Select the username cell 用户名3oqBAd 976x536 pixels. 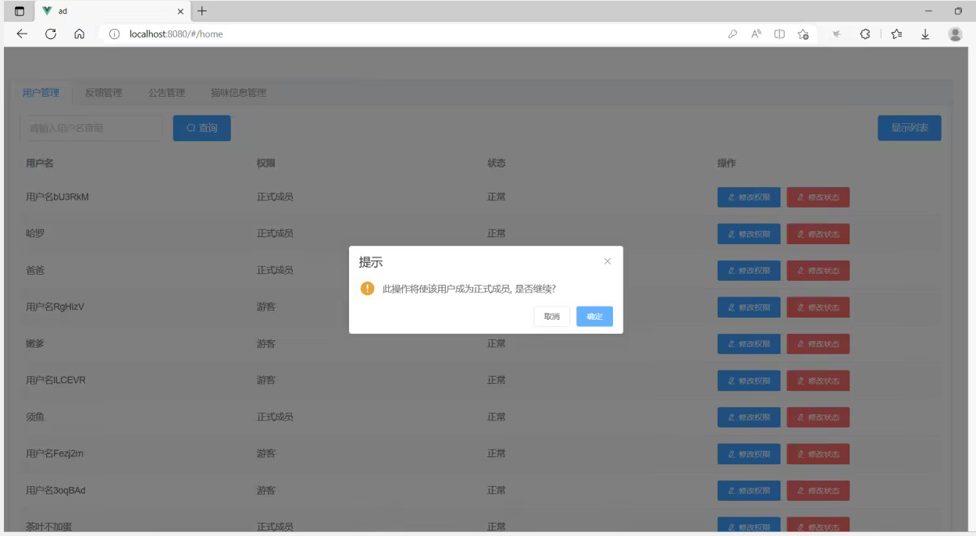55,491
